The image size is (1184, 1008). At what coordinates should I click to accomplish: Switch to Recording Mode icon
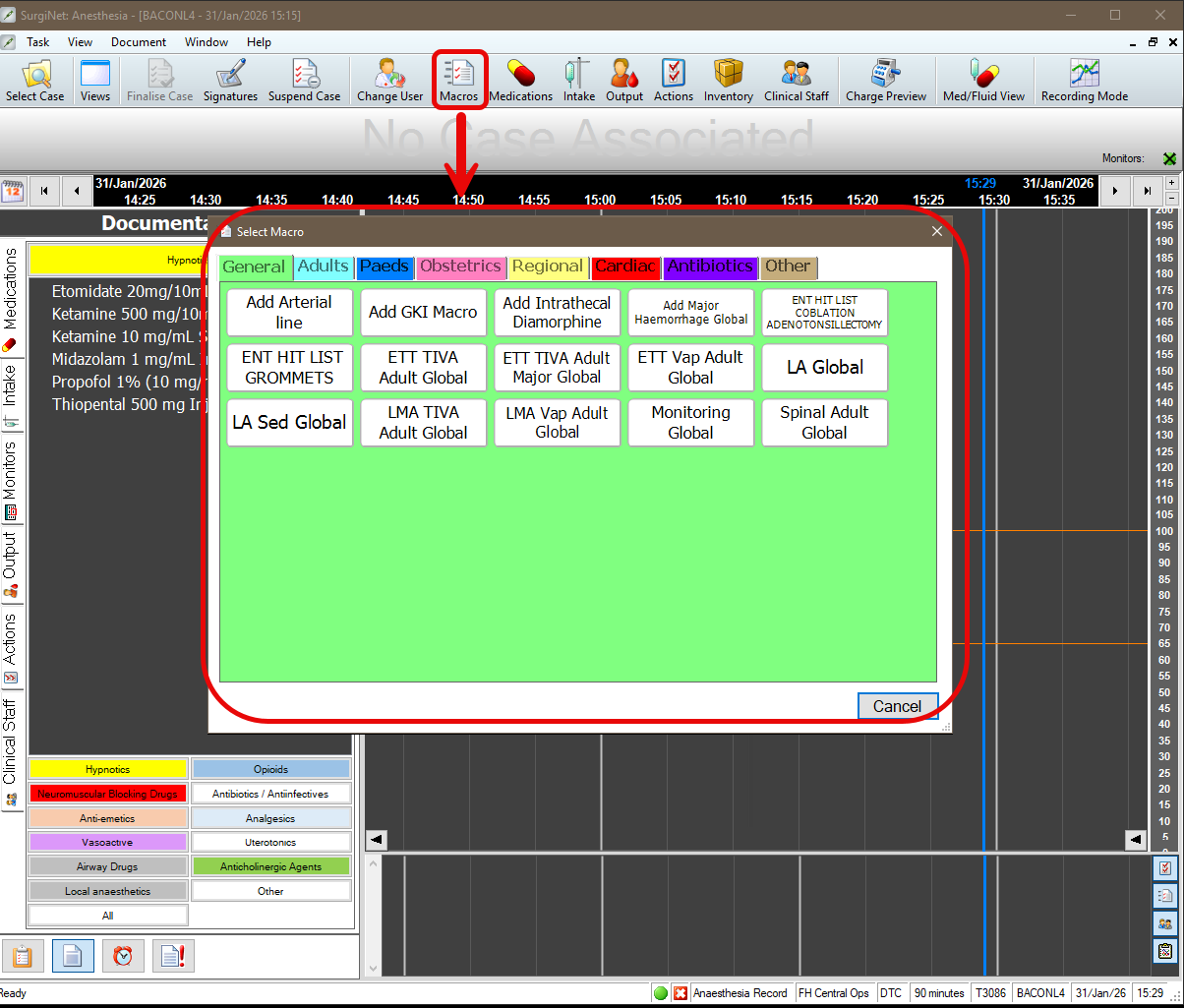pos(1084,81)
